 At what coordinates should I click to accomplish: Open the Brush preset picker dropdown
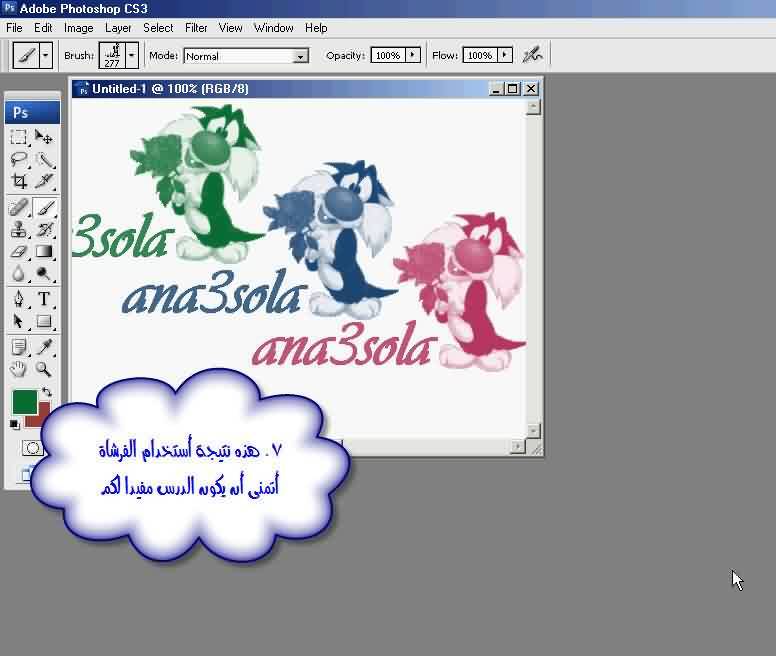[x=132, y=55]
